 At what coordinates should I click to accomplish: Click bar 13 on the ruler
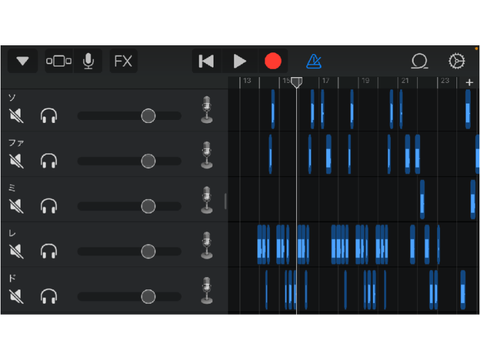point(247,81)
